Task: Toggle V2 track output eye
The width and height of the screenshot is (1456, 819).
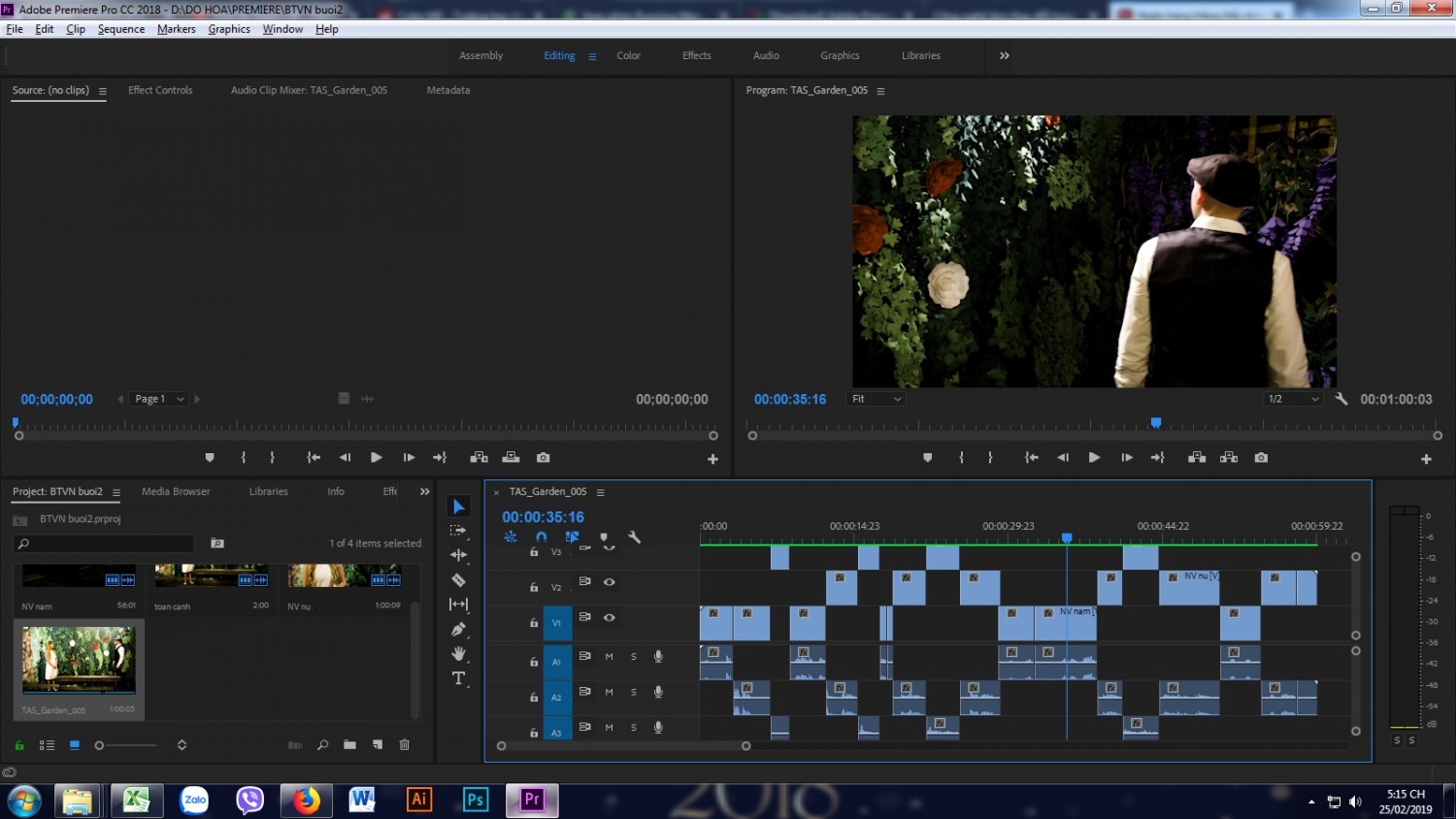Action: tap(610, 582)
